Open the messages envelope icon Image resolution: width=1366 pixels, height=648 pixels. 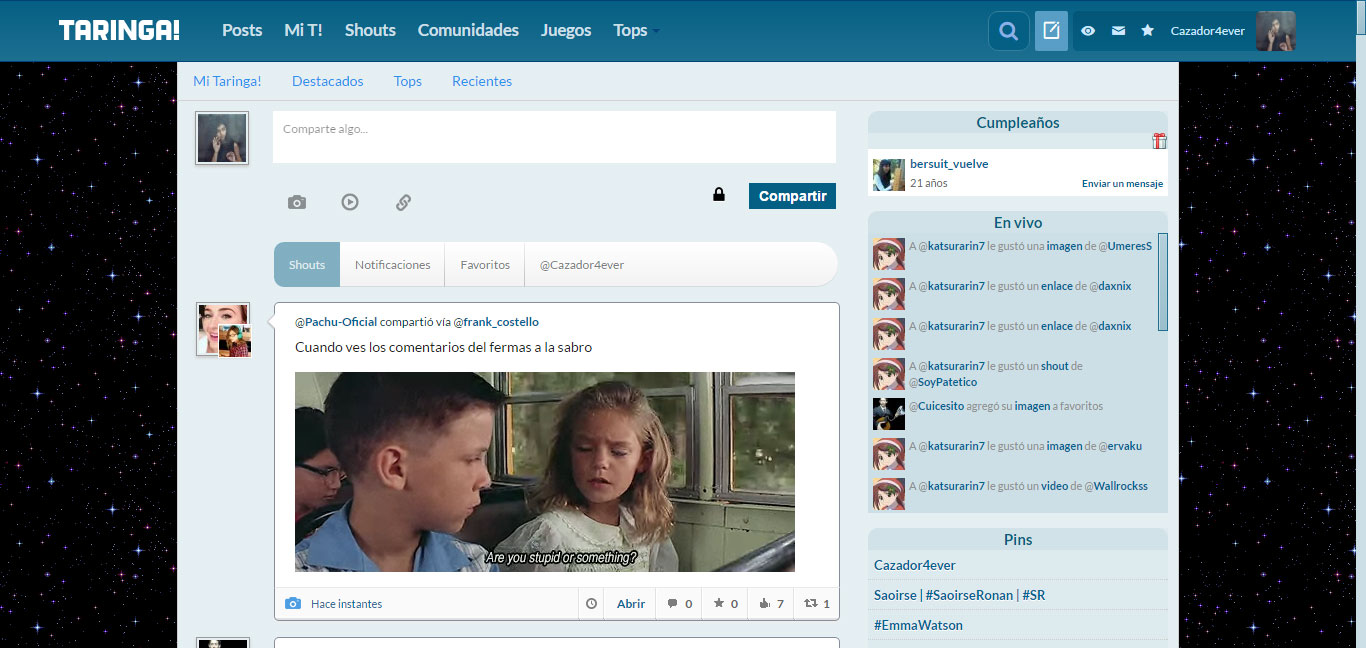(1118, 31)
